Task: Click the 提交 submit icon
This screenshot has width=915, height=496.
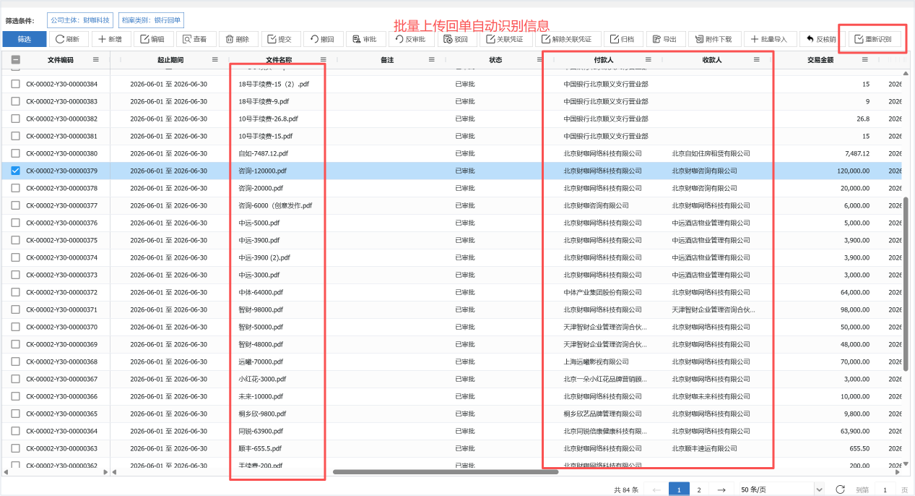Action: 271,39
